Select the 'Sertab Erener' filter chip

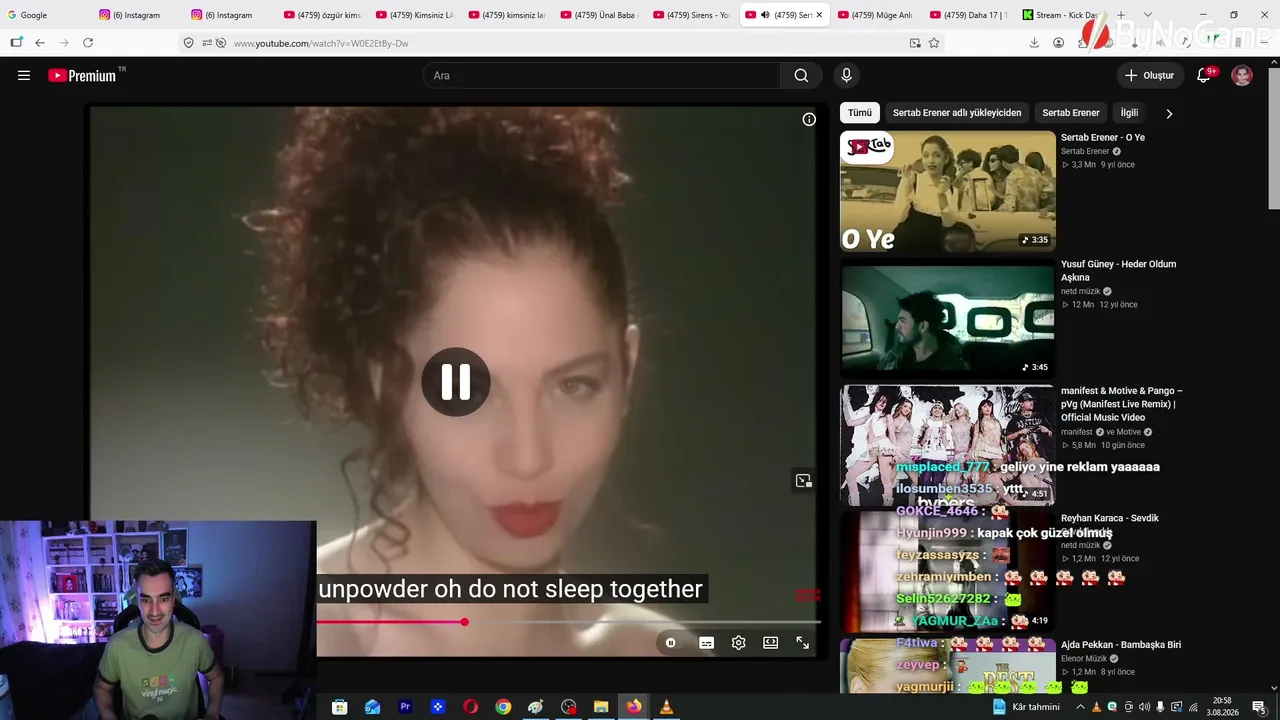pyautogui.click(x=1071, y=113)
